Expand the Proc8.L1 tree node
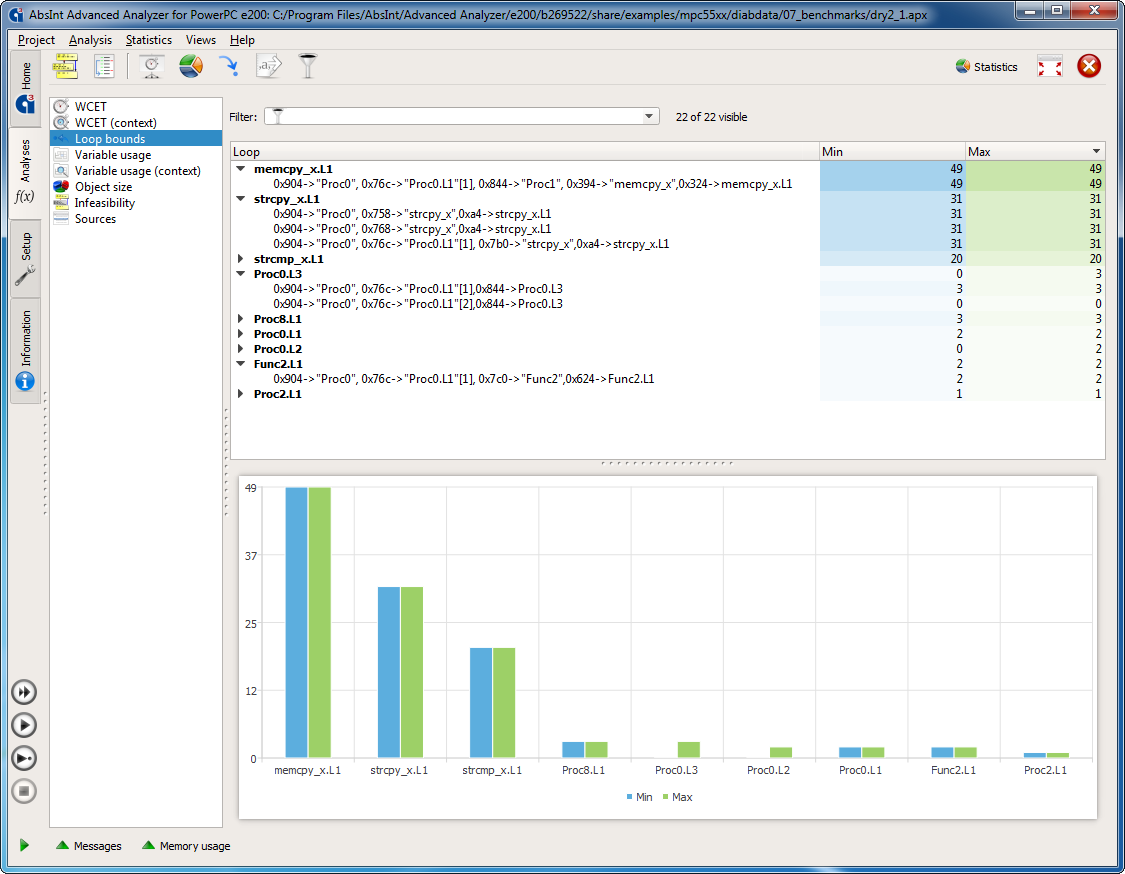Image resolution: width=1125 pixels, height=874 pixels. [x=241, y=319]
